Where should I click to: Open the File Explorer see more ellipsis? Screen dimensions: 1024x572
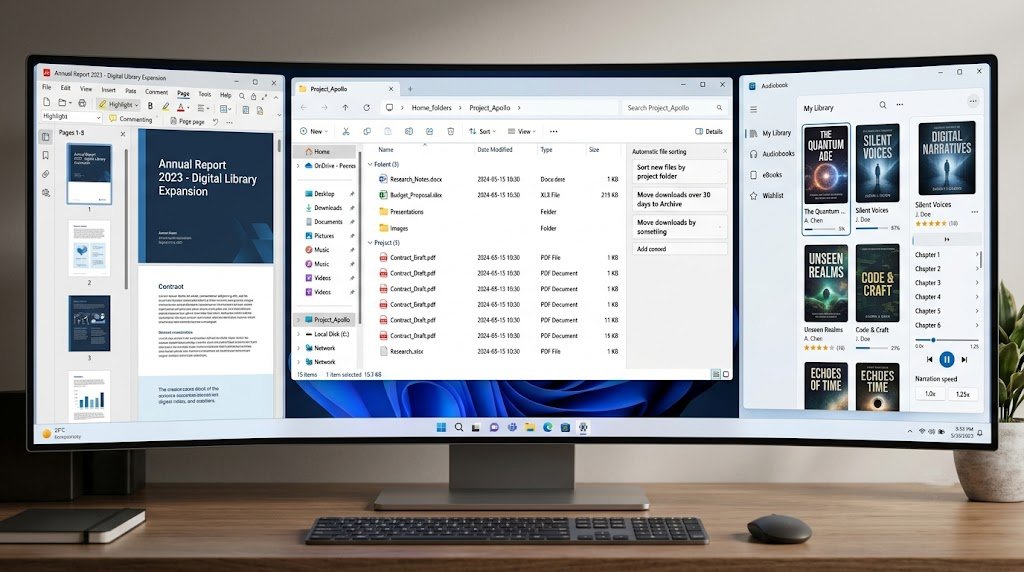pos(554,131)
